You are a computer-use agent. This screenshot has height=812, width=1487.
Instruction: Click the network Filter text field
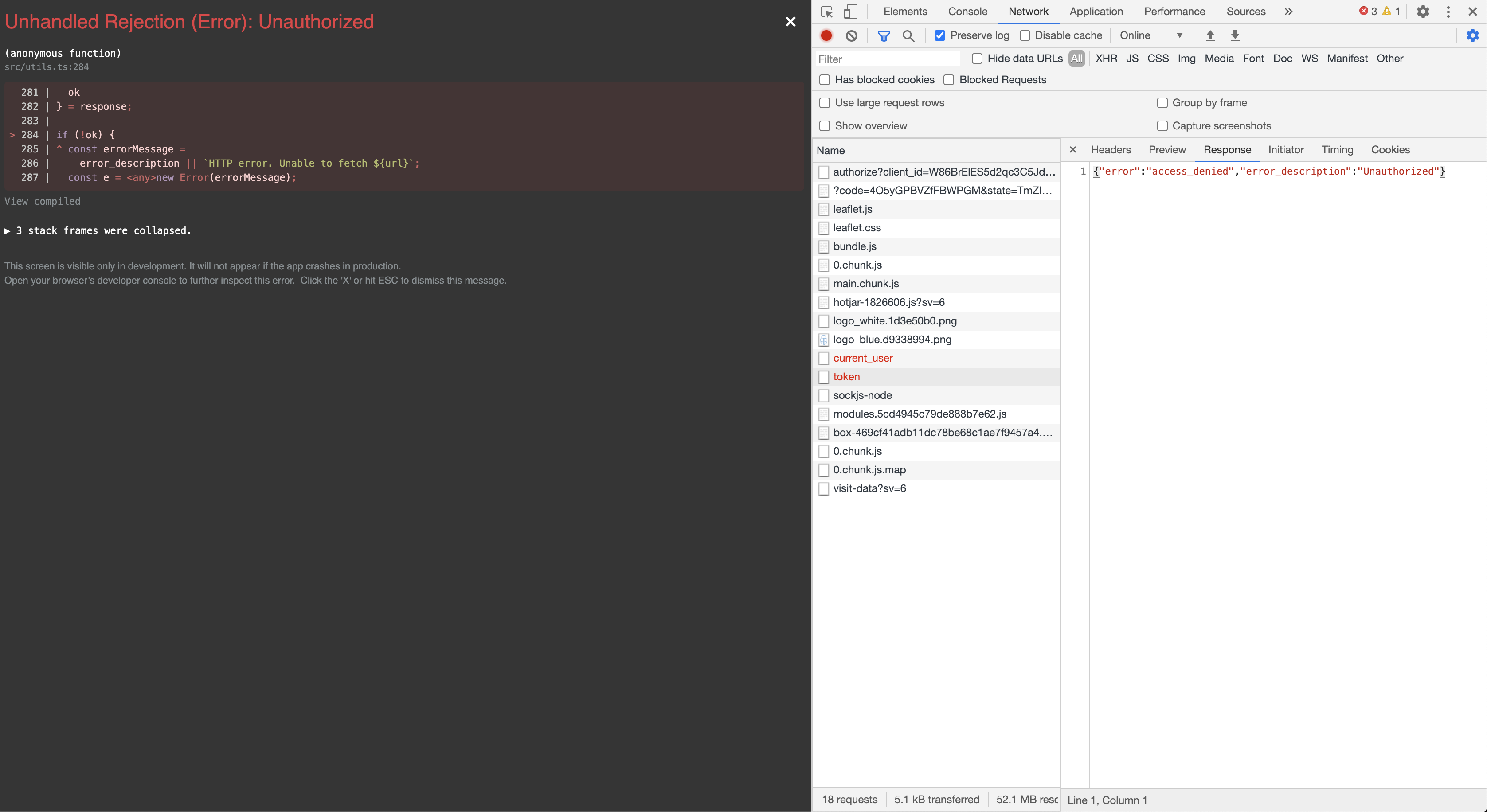888,59
